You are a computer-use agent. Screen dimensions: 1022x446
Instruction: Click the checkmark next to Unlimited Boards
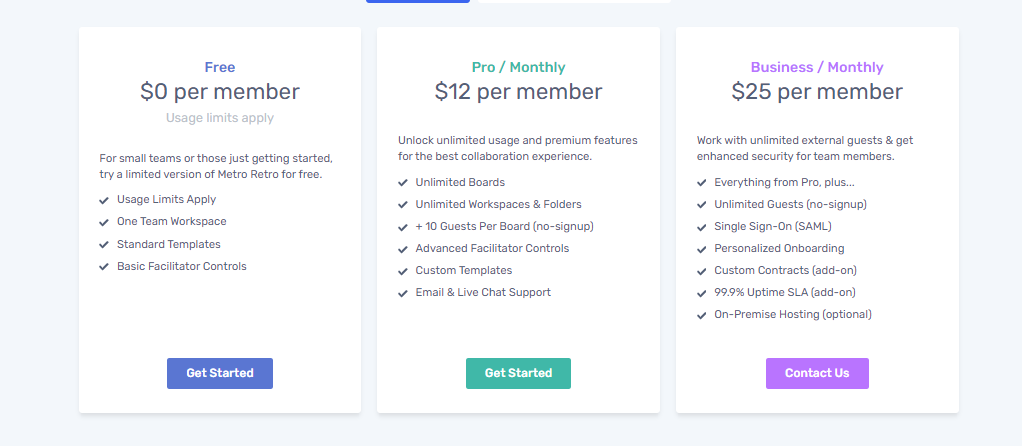click(403, 183)
